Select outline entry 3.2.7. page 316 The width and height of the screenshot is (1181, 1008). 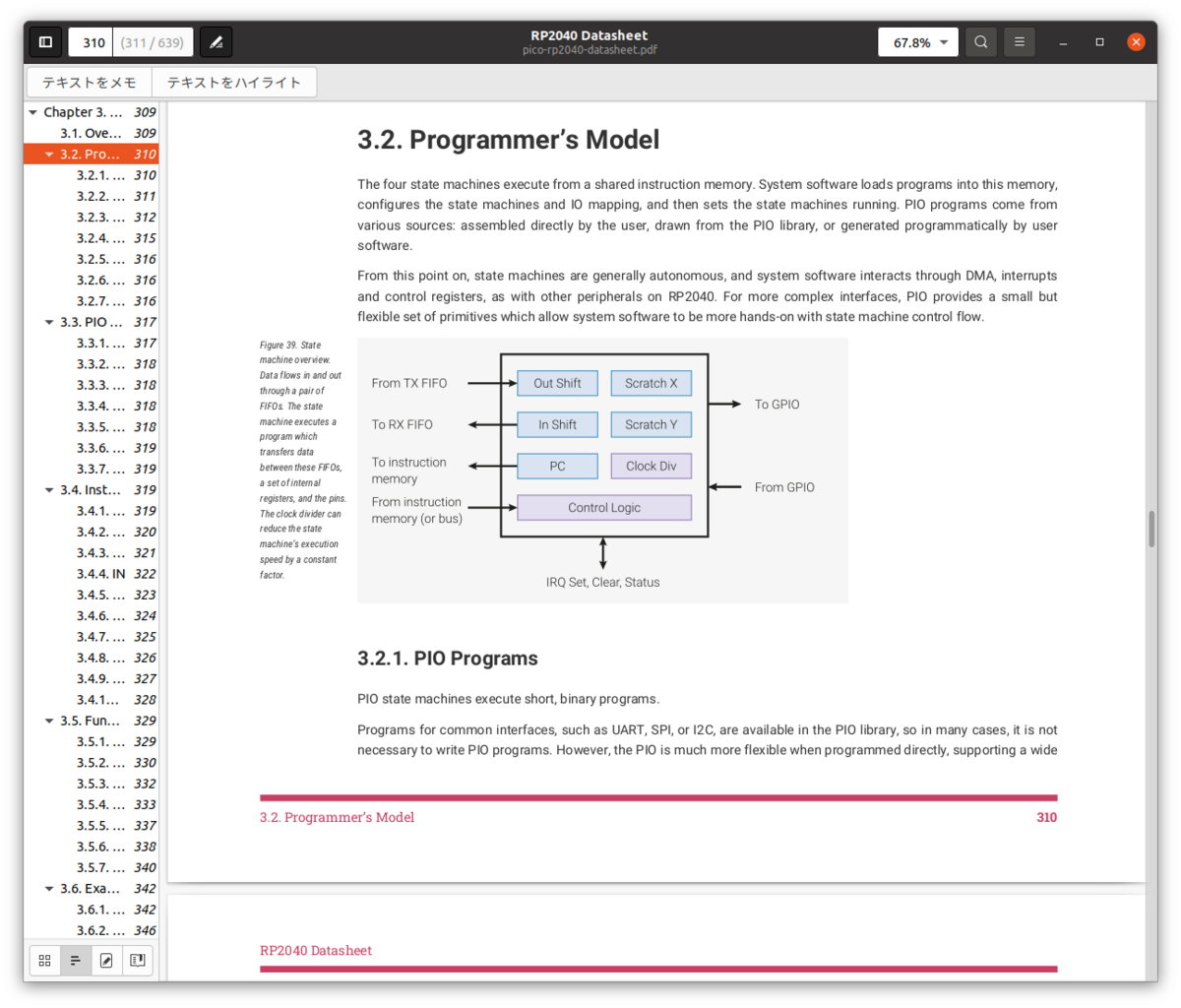point(92,301)
